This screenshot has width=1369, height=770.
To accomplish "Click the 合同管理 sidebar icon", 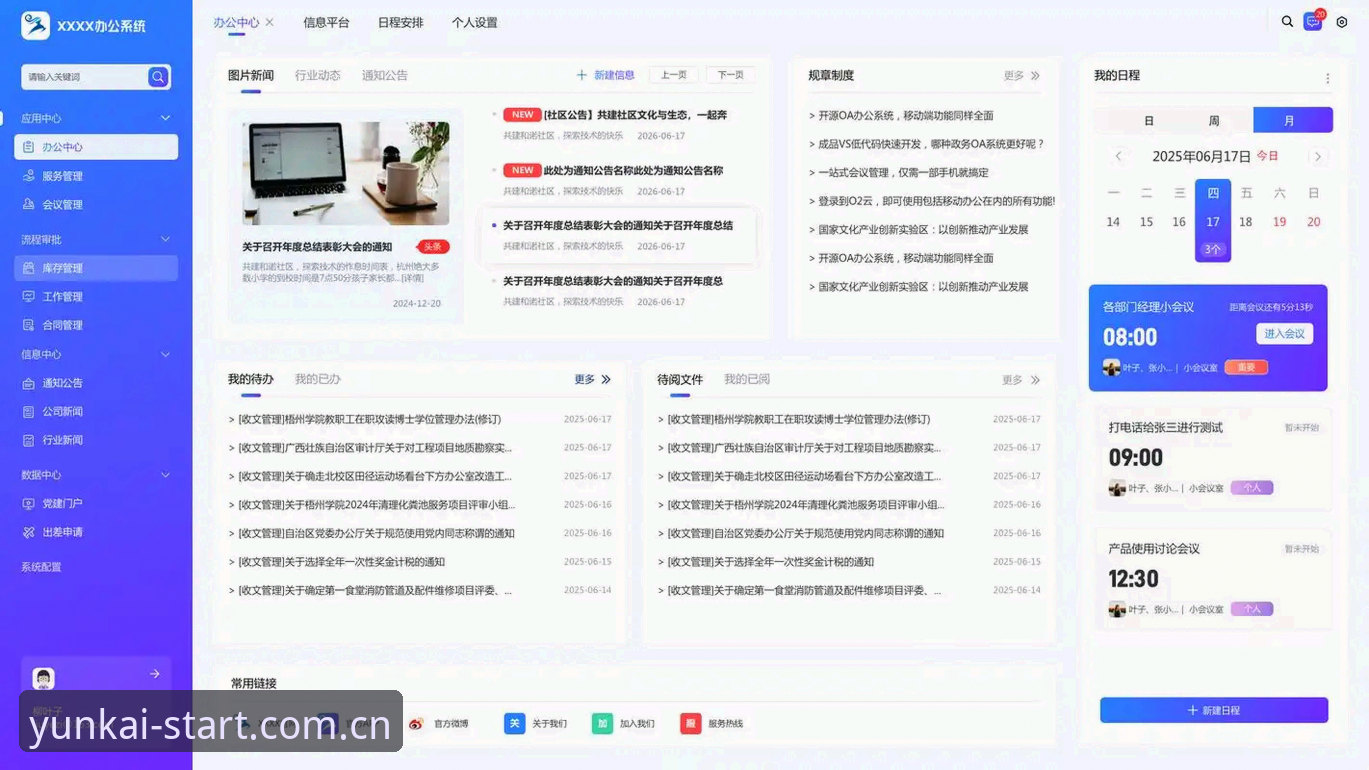I will [x=29, y=325].
